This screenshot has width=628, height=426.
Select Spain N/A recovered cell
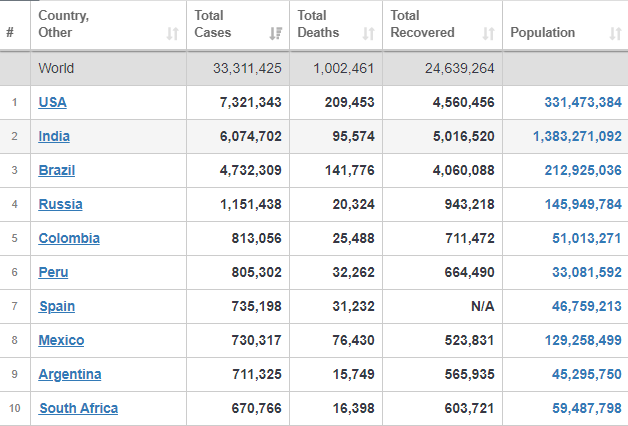483,306
